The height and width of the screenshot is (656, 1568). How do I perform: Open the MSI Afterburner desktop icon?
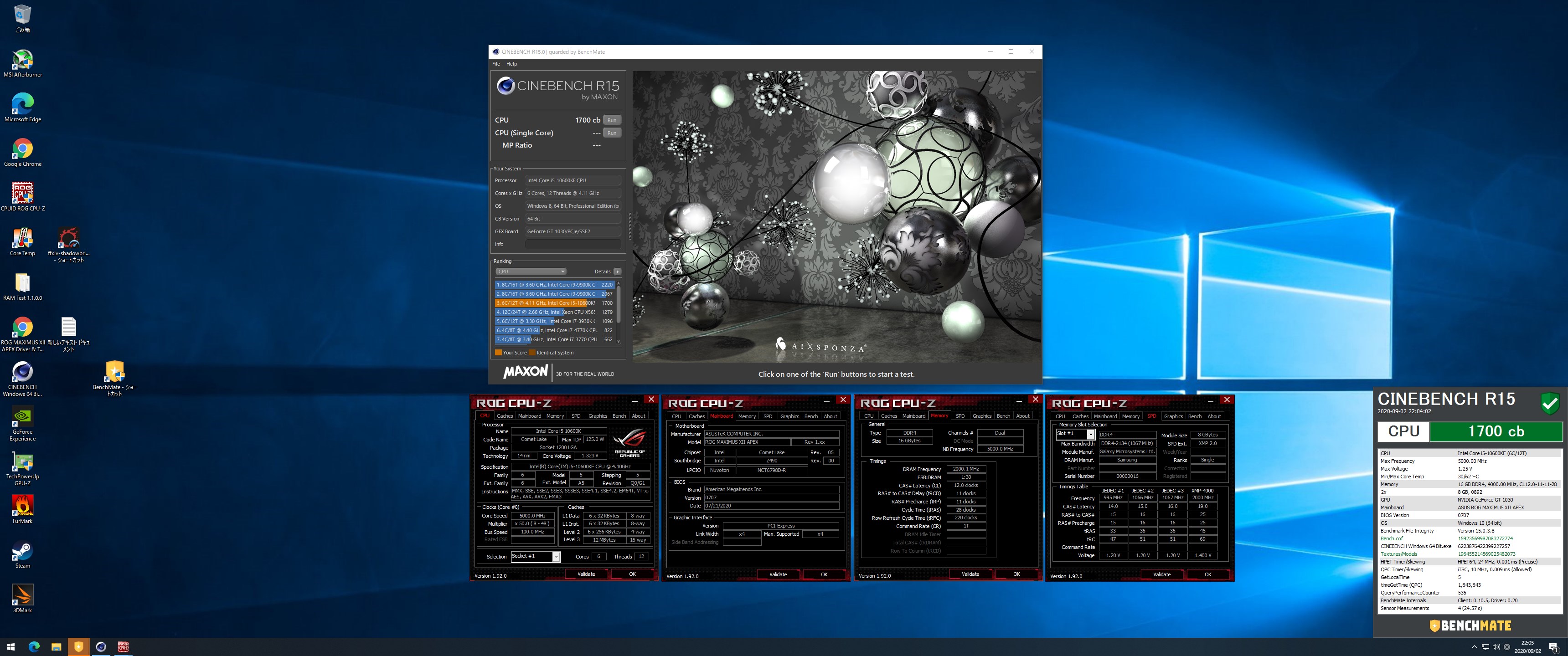(22, 63)
